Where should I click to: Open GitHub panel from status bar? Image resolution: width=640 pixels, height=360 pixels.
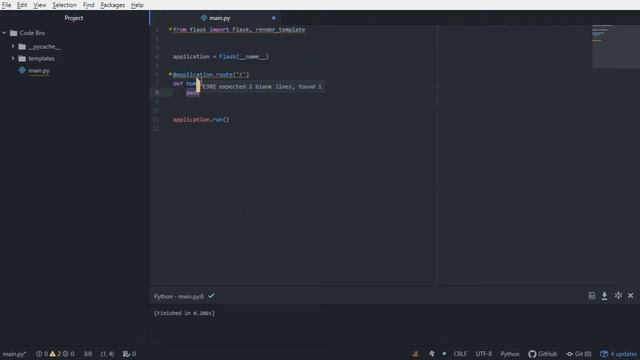point(542,354)
